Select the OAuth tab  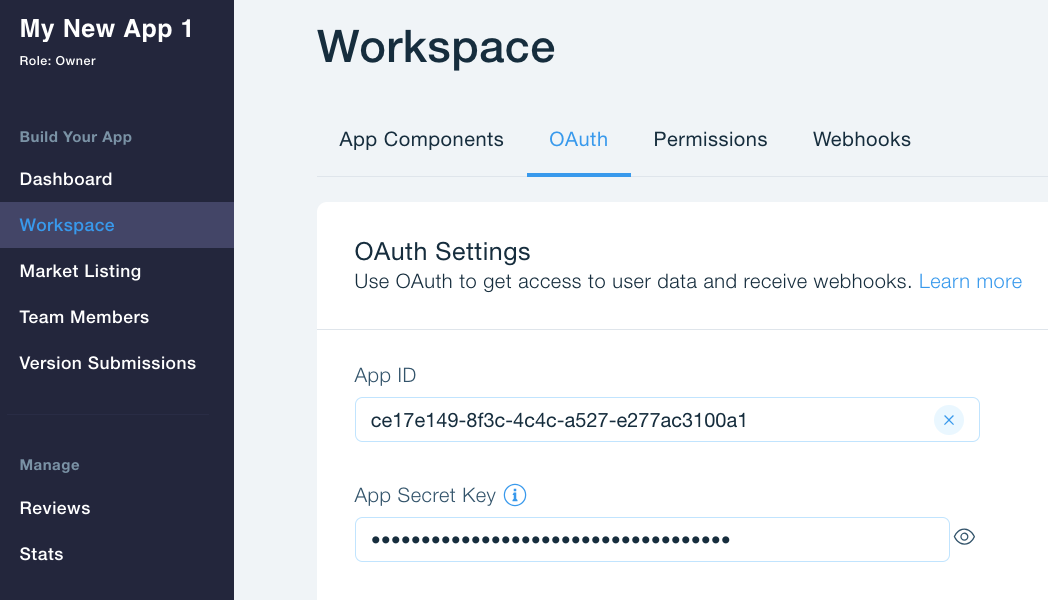tap(578, 140)
